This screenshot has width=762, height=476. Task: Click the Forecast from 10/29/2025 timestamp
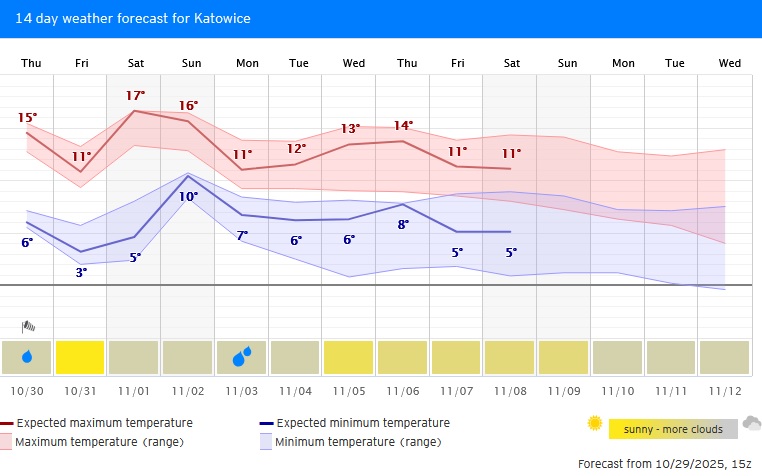coord(664,464)
